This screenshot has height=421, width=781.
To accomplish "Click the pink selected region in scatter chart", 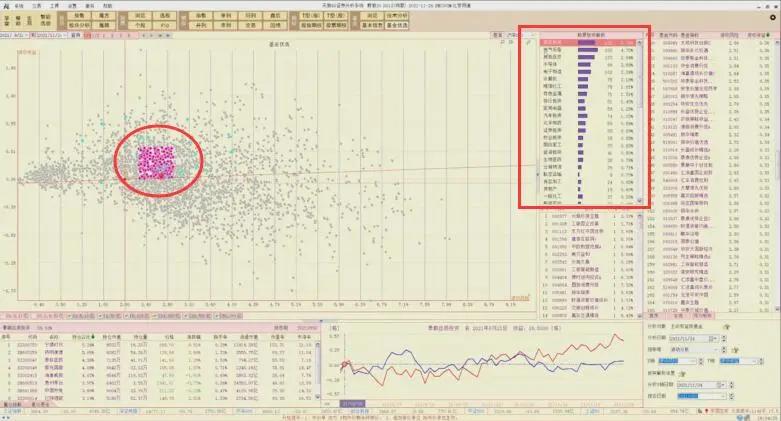I will click(156, 162).
